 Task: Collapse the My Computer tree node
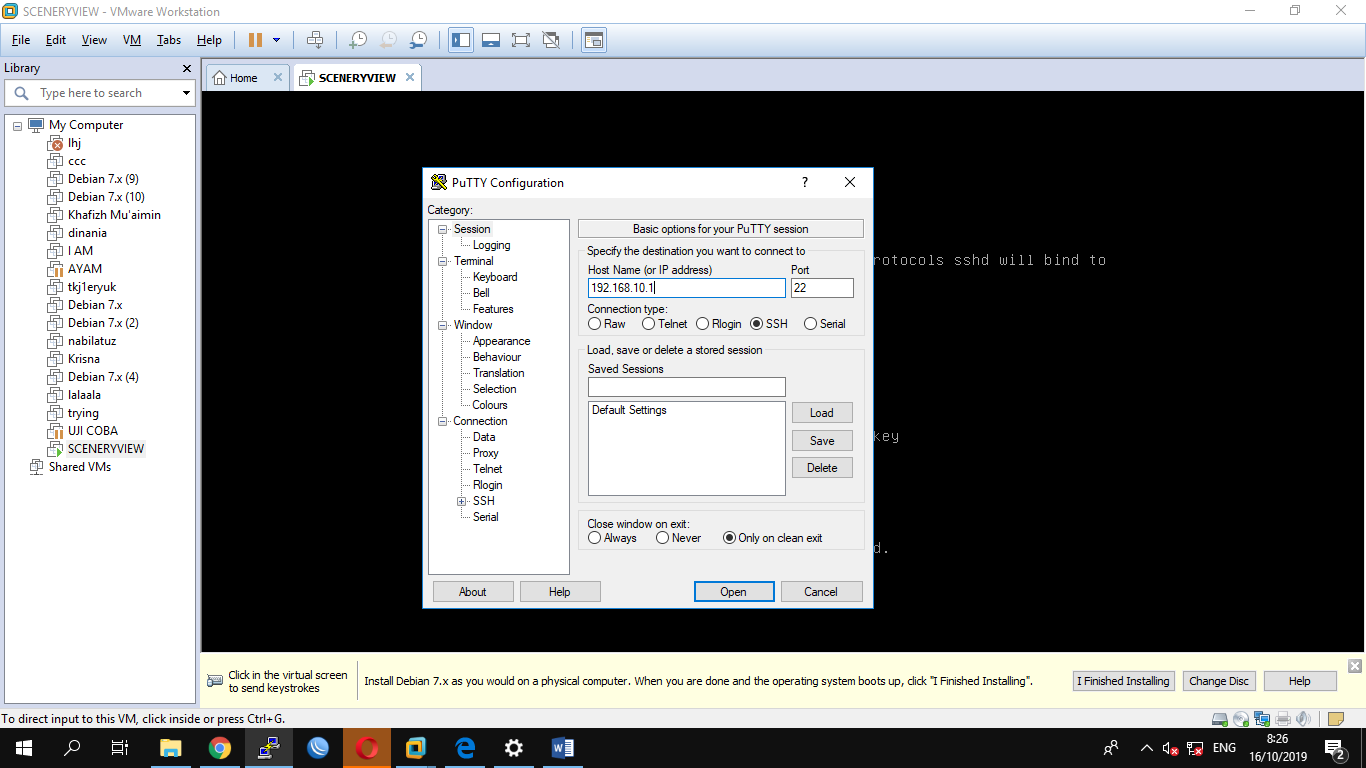(x=17, y=125)
